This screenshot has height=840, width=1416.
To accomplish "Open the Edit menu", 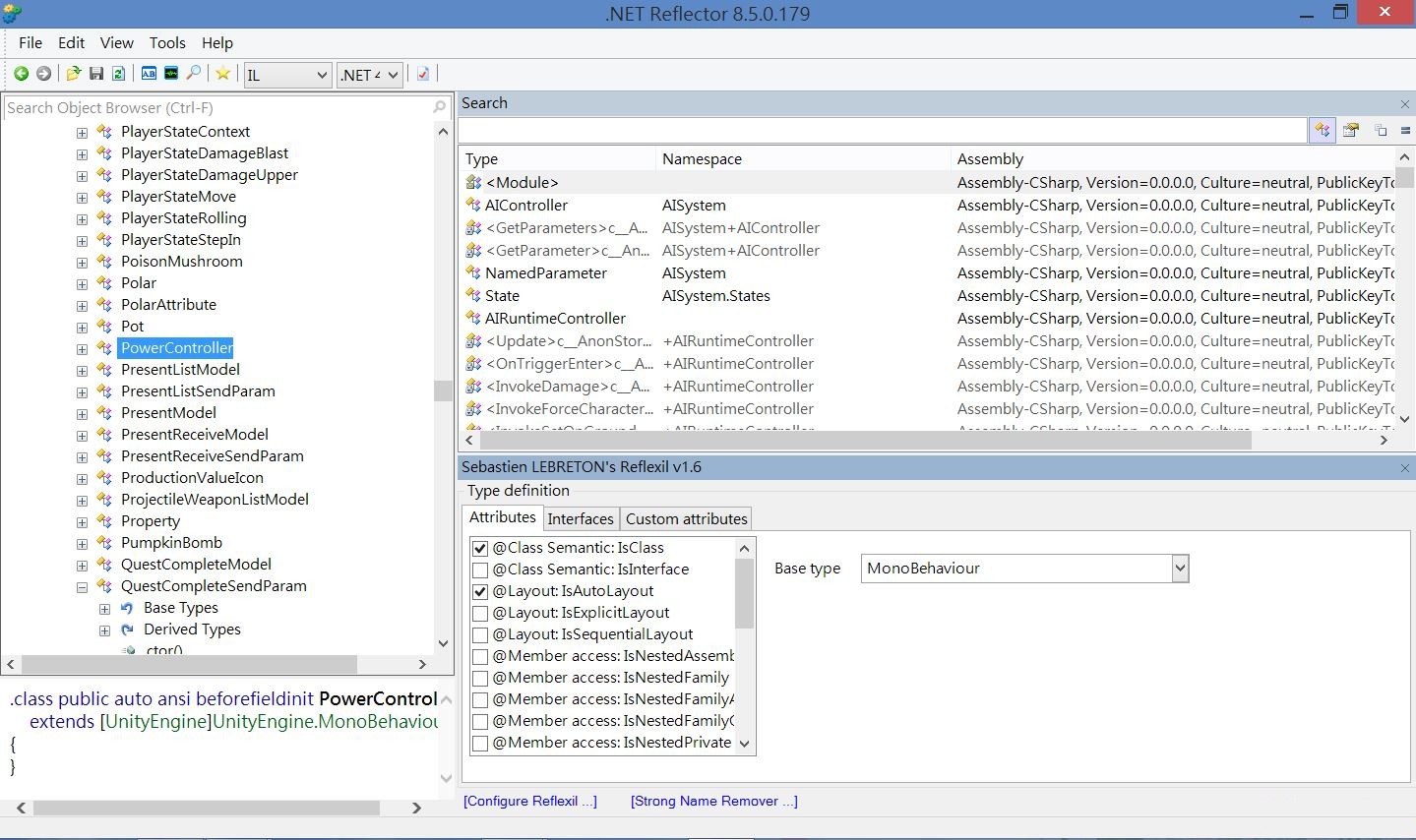I will pyautogui.click(x=72, y=42).
